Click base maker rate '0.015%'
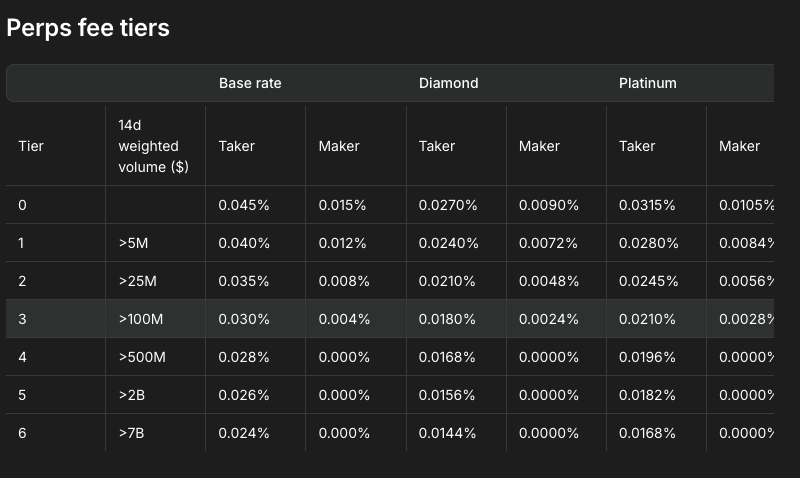This screenshot has width=800, height=478. [x=342, y=205]
